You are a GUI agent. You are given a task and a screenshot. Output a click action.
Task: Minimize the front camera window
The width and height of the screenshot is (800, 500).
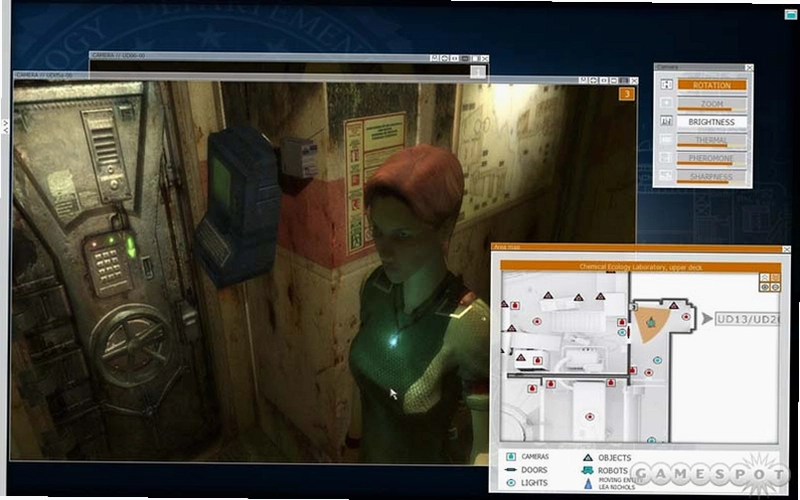pos(614,81)
